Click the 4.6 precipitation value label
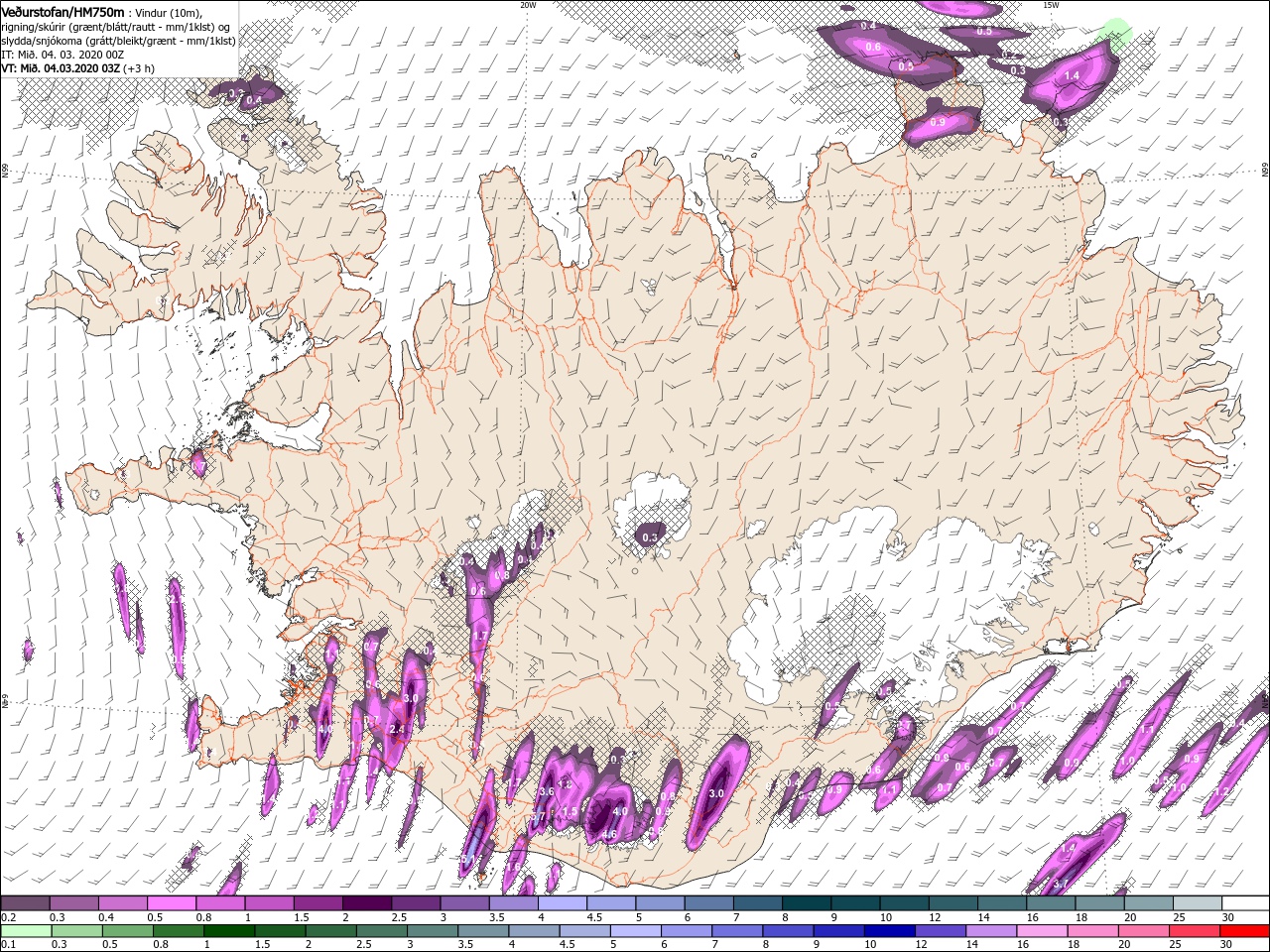 click(609, 834)
